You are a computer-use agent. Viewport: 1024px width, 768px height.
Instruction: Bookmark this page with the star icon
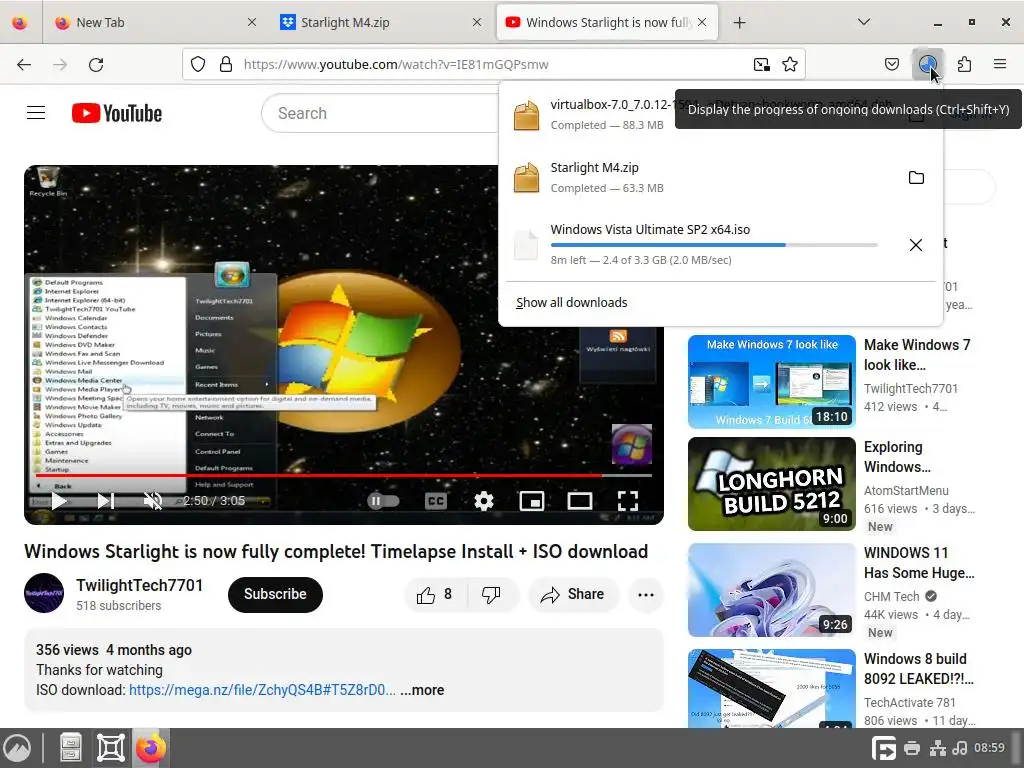pyautogui.click(x=790, y=64)
